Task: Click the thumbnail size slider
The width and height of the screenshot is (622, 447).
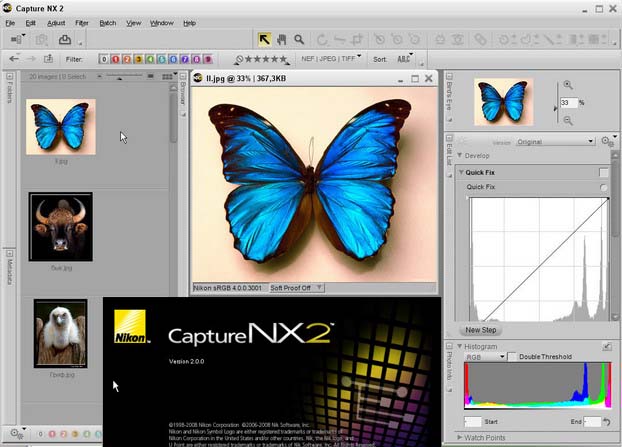Action: [x=124, y=76]
